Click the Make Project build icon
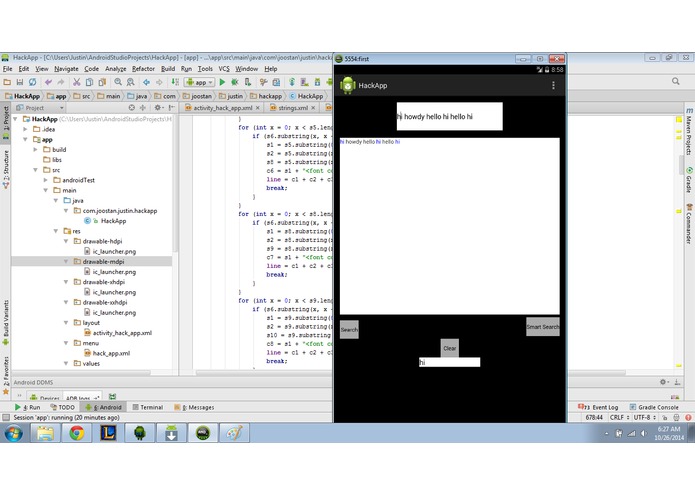Viewport: 695px width, 494px height. point(175,82)
